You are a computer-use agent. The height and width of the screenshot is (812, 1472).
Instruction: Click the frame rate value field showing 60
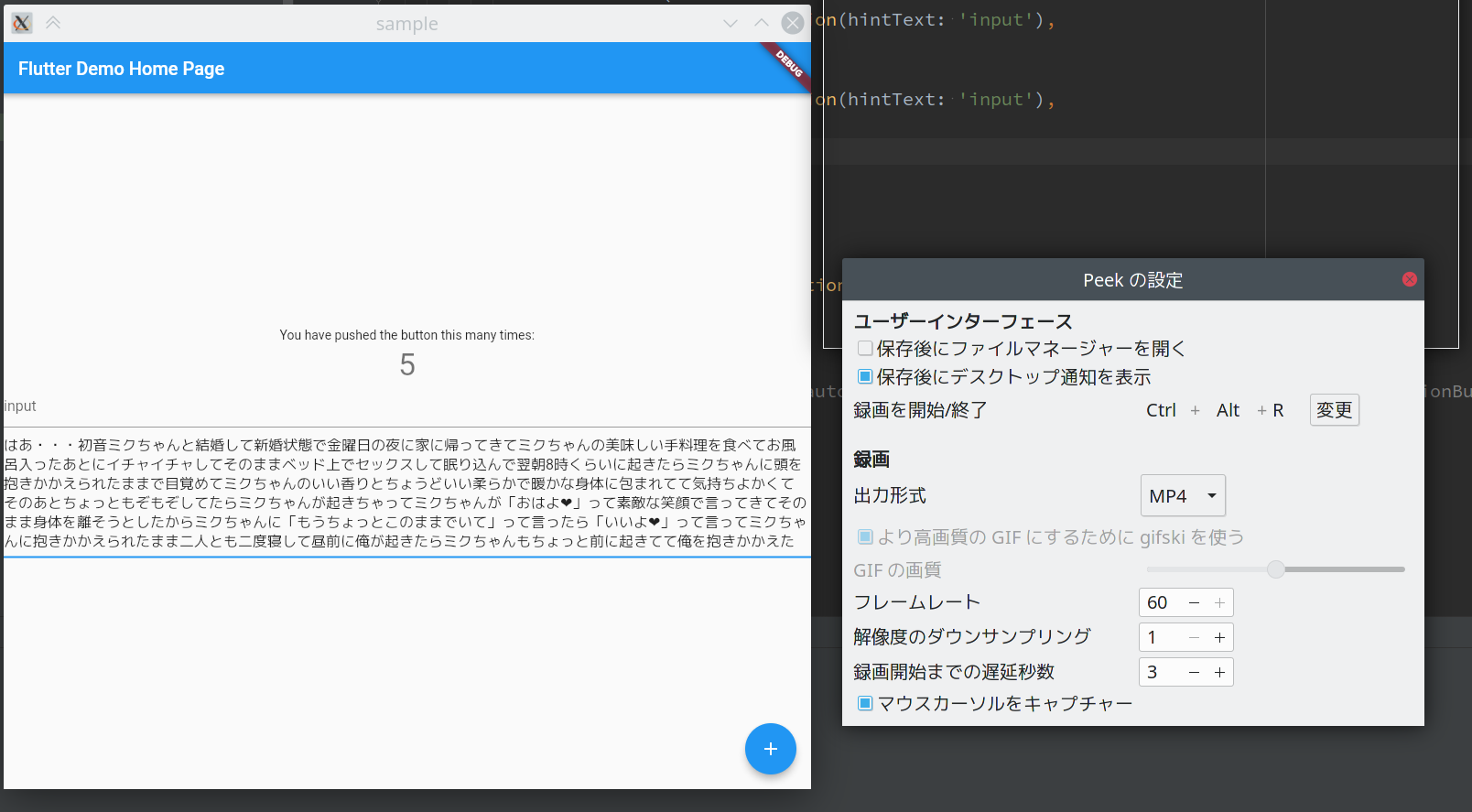click(x=1159, y=602)
